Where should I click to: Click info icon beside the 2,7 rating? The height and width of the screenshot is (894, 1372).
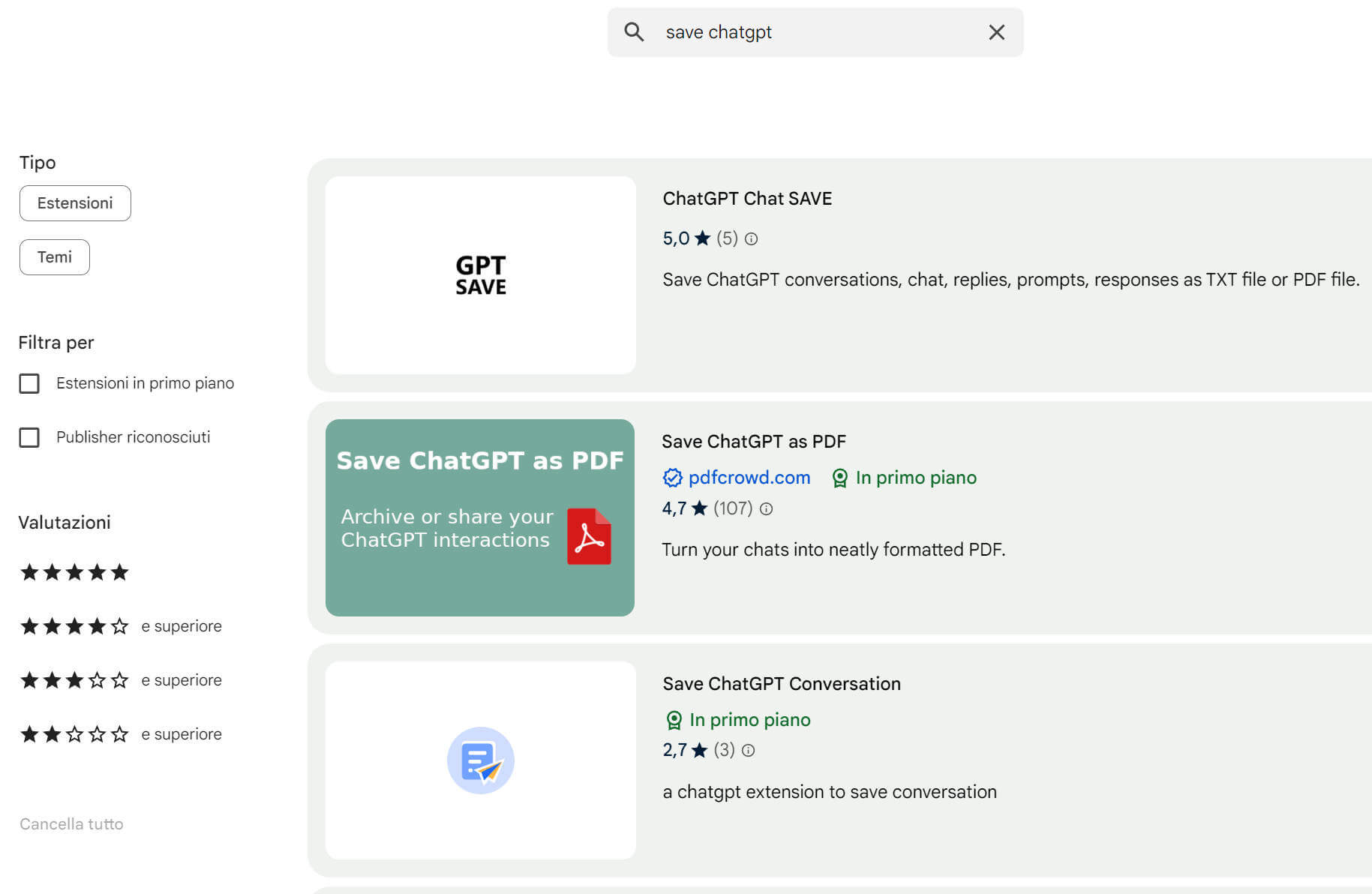pyautogui.click(x=748, y=751)
